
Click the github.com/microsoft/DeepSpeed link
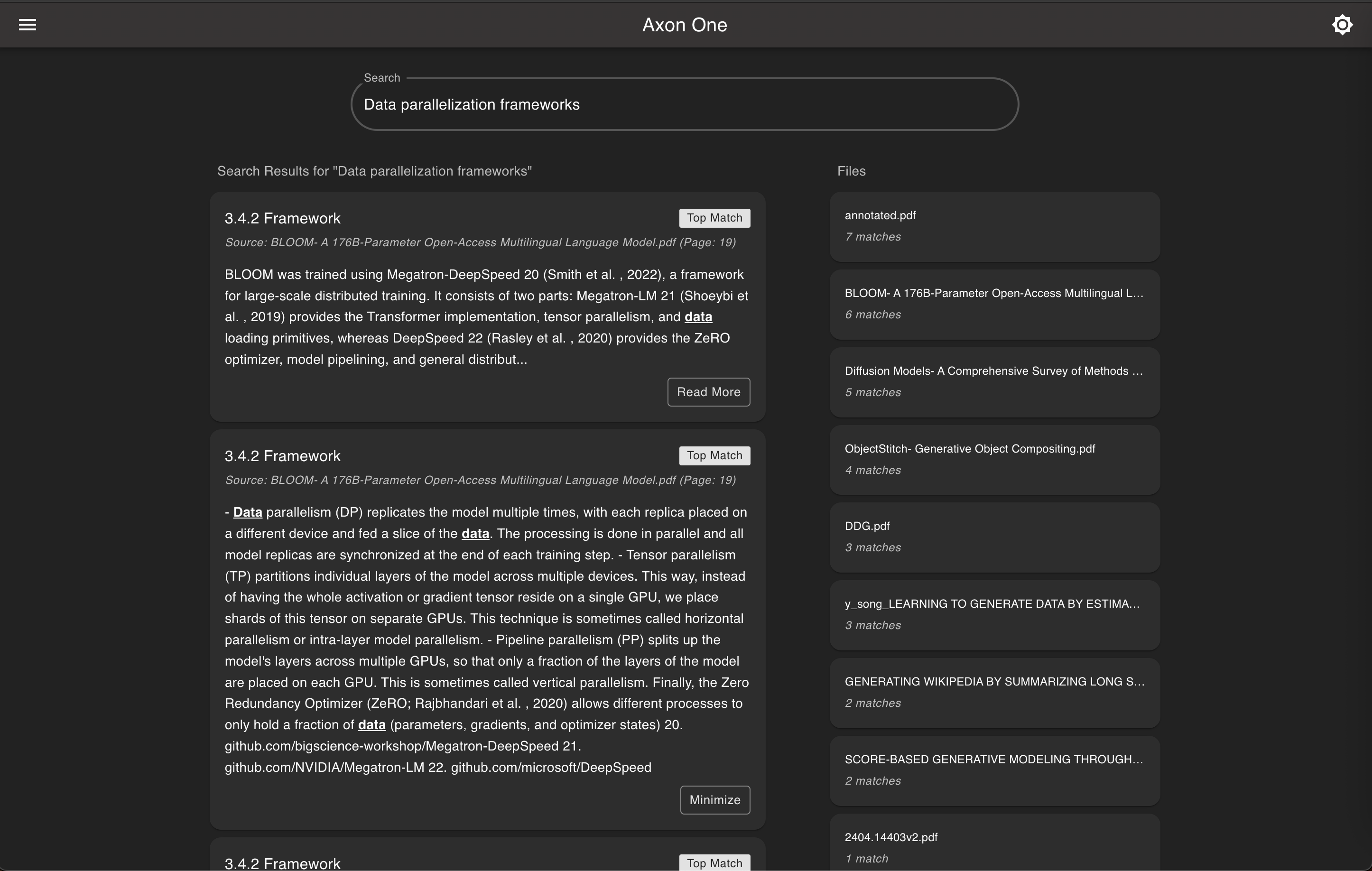pyautogui.click(x=552, y=767)
